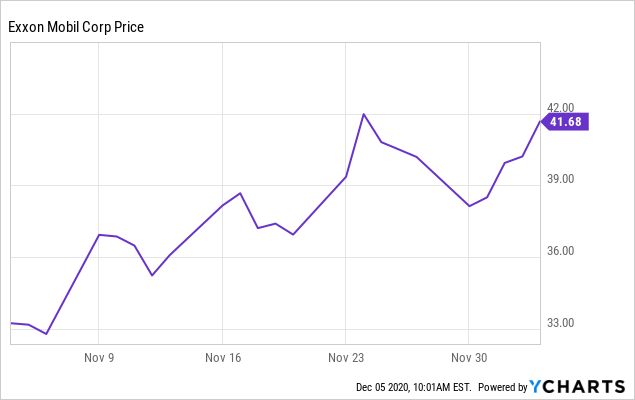Screen dimensions: 635x400
Task: Click the Powered by text
Action: click(x=502, y=387)
